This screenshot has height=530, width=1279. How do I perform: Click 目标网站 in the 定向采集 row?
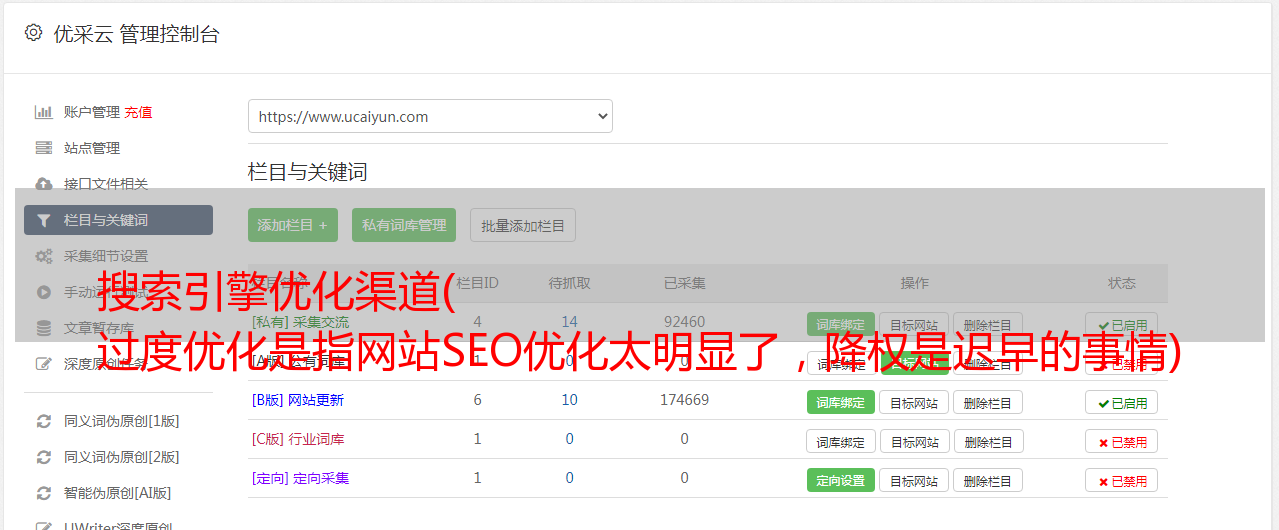point(914,480)
